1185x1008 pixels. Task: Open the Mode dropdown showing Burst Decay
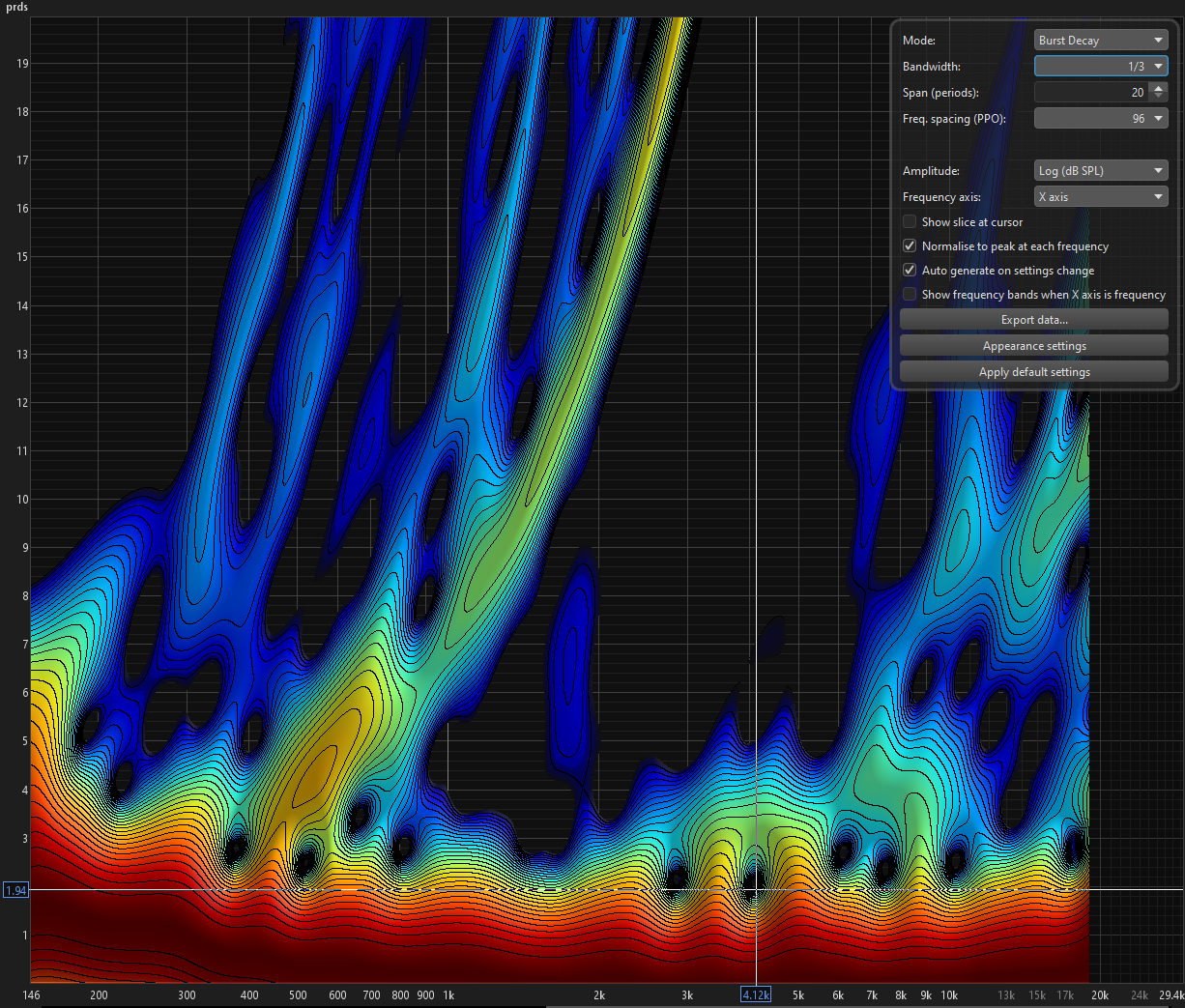[1101, 41]
